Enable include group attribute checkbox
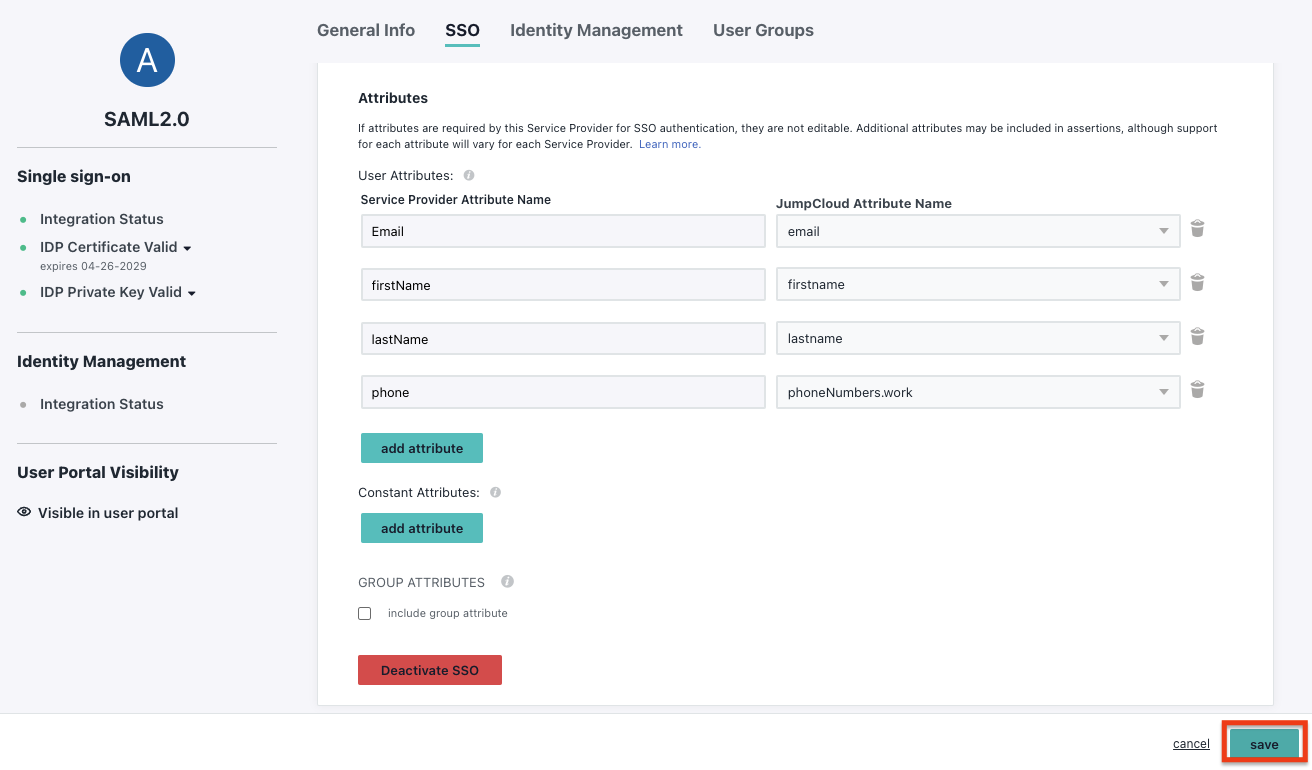The height and width of the screenshot is (770, 1312). point(365,613)
